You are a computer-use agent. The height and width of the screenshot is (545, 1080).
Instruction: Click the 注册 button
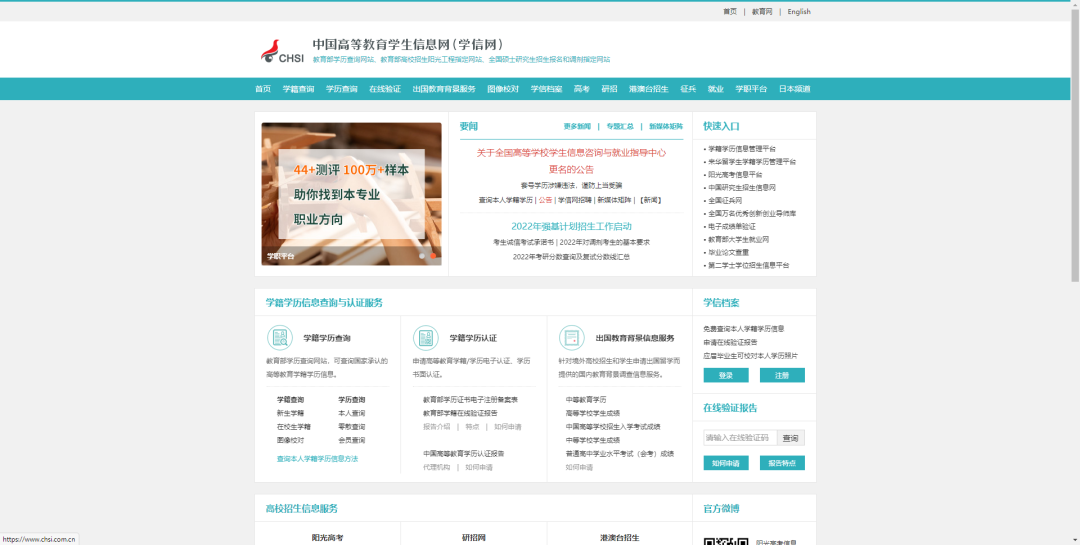pyautogui.click(x=782, y=376)
